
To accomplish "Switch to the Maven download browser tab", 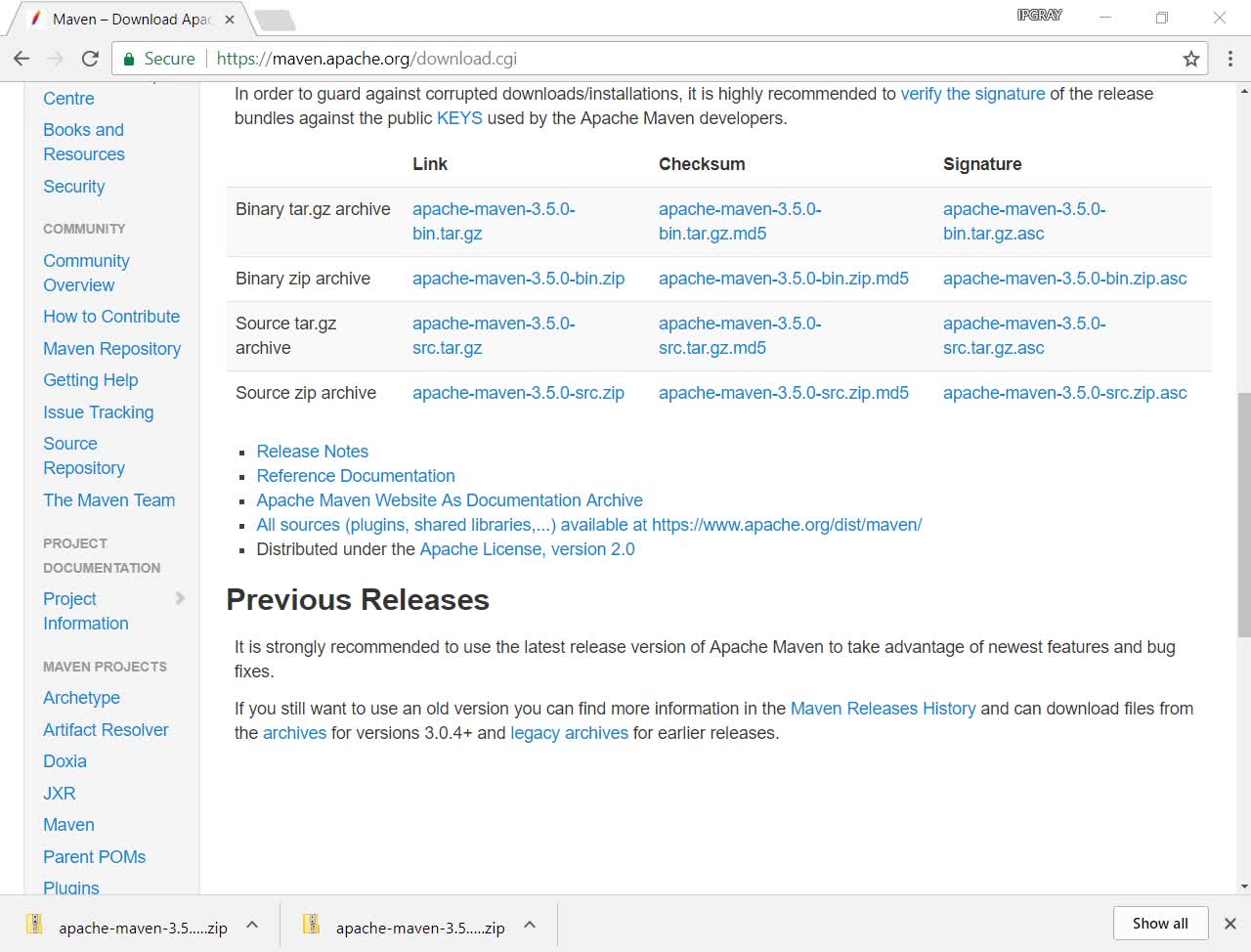I will point(127,18).
